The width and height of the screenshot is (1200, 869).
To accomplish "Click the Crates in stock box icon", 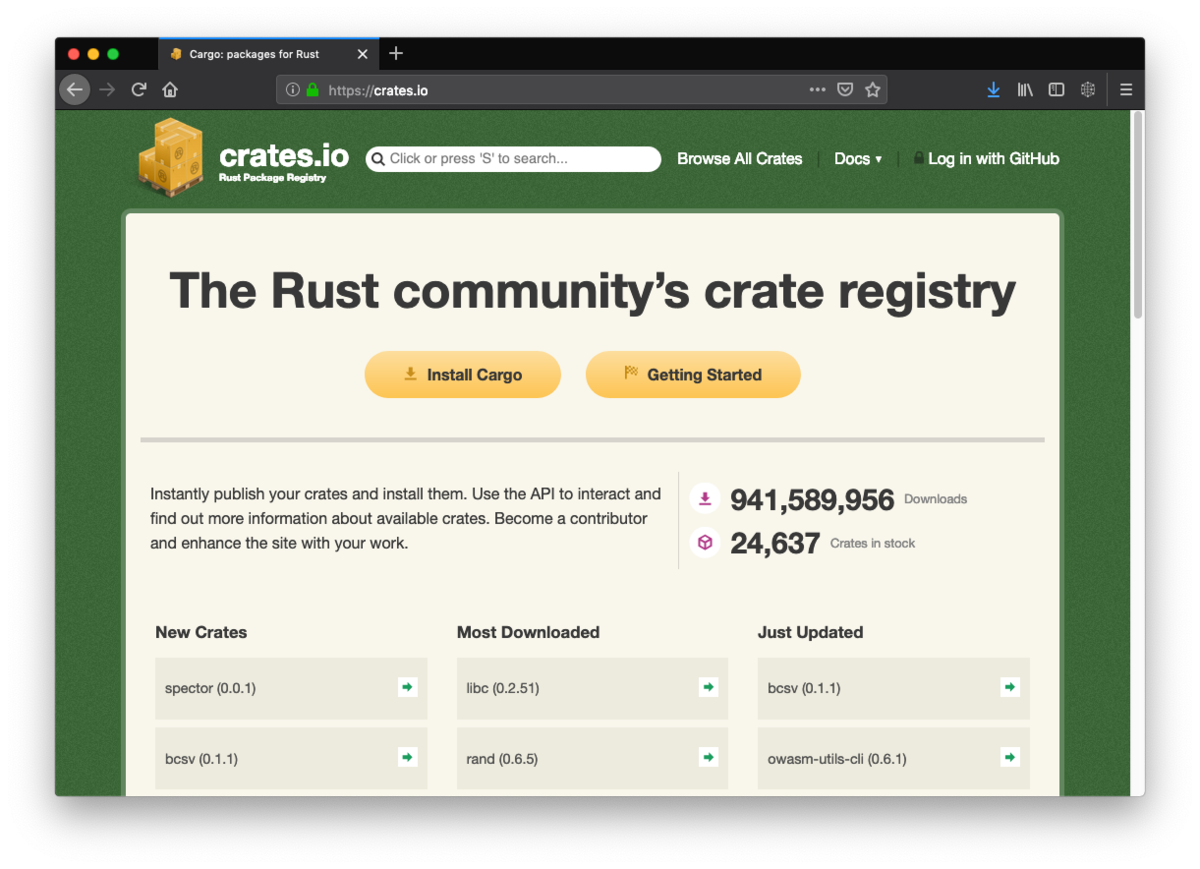I will [705, 542].
